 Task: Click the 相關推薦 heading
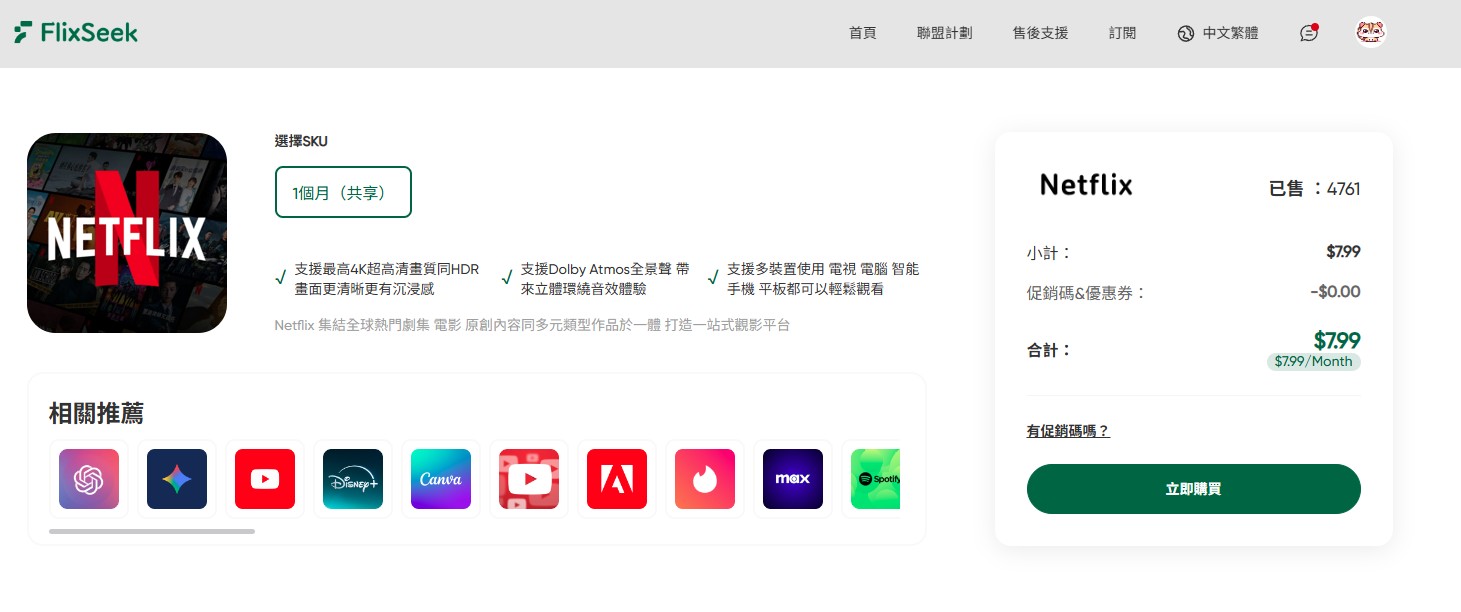coord(96,413)
